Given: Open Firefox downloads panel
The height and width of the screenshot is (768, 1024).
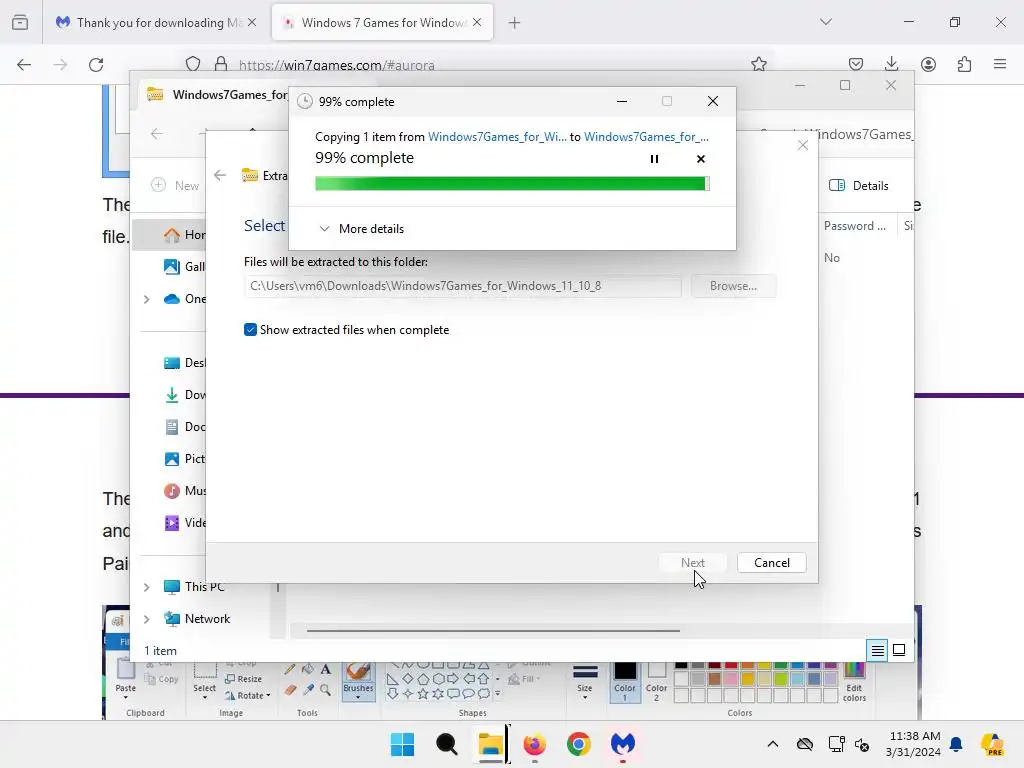Looking at the screenshot, I should tap(891, 64).
